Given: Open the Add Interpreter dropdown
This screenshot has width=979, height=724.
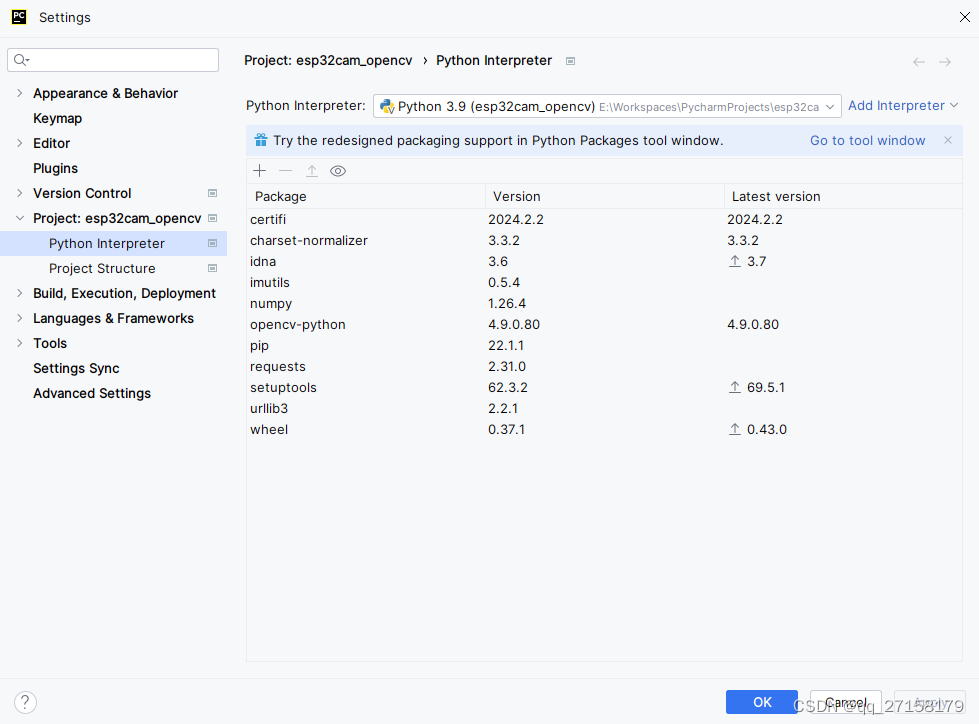Looking at the screenshot, I should (902, 105).
